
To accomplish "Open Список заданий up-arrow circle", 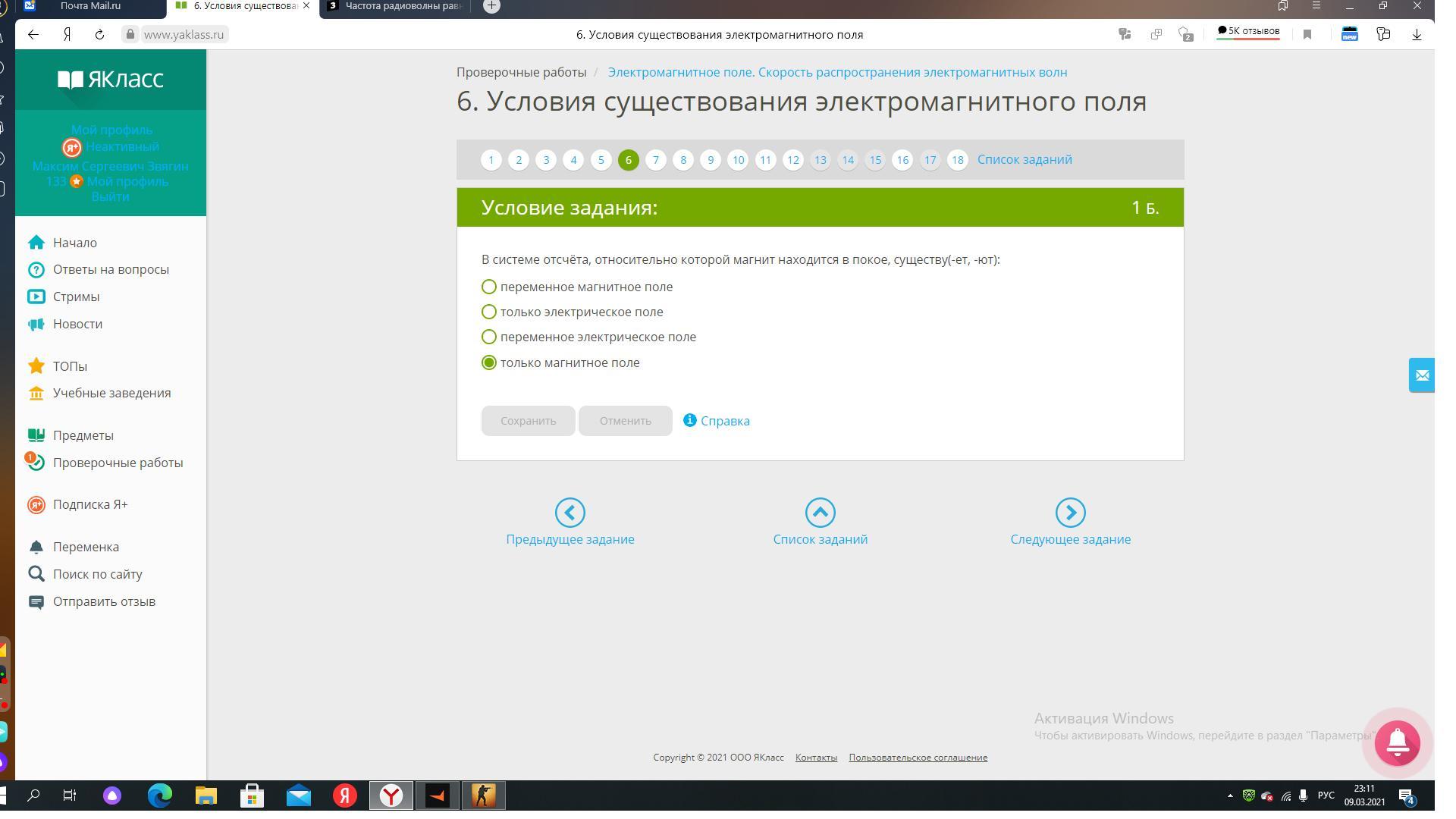I will tap(820, 513).
